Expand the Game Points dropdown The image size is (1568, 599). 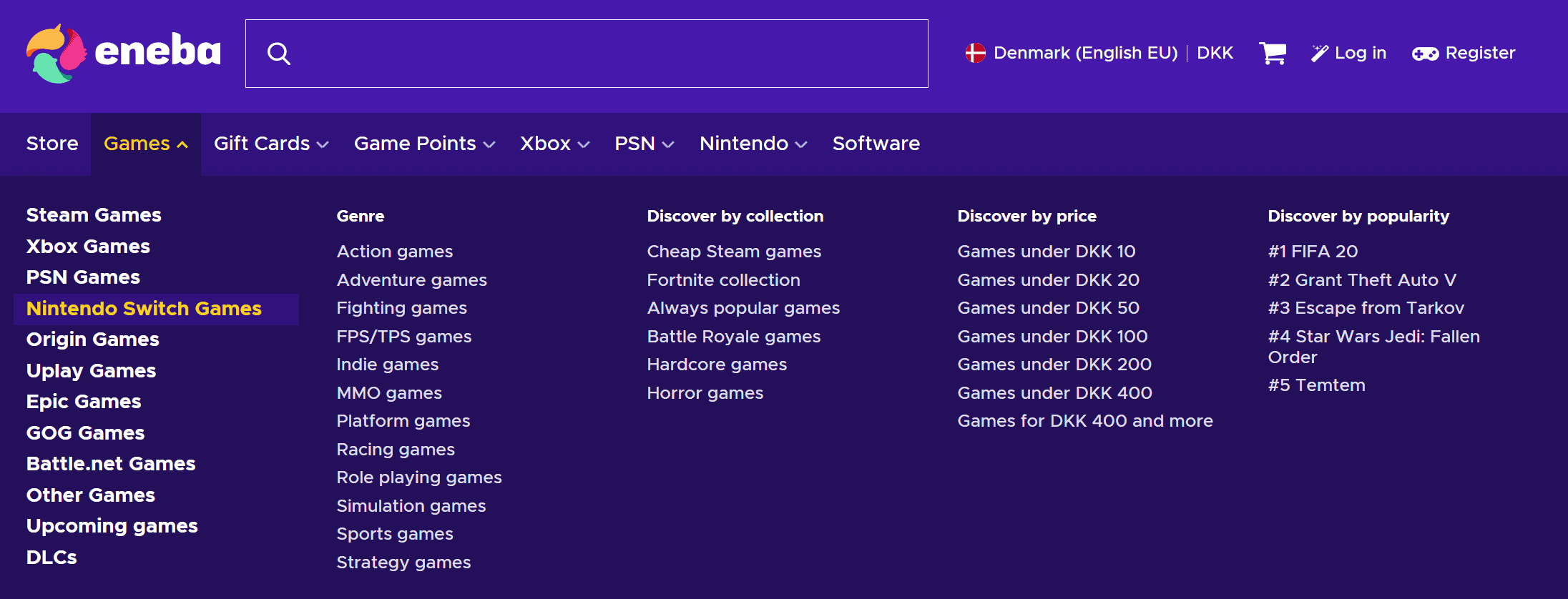pyautogui.click(x=424, y=144)
